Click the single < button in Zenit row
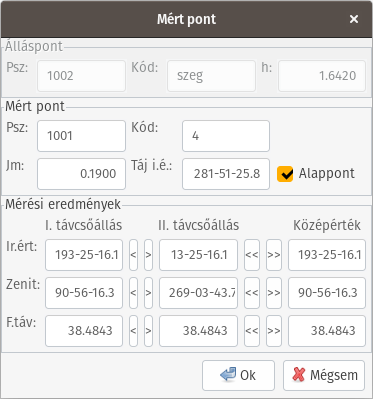The image size is (373, 399). [133, 293]
